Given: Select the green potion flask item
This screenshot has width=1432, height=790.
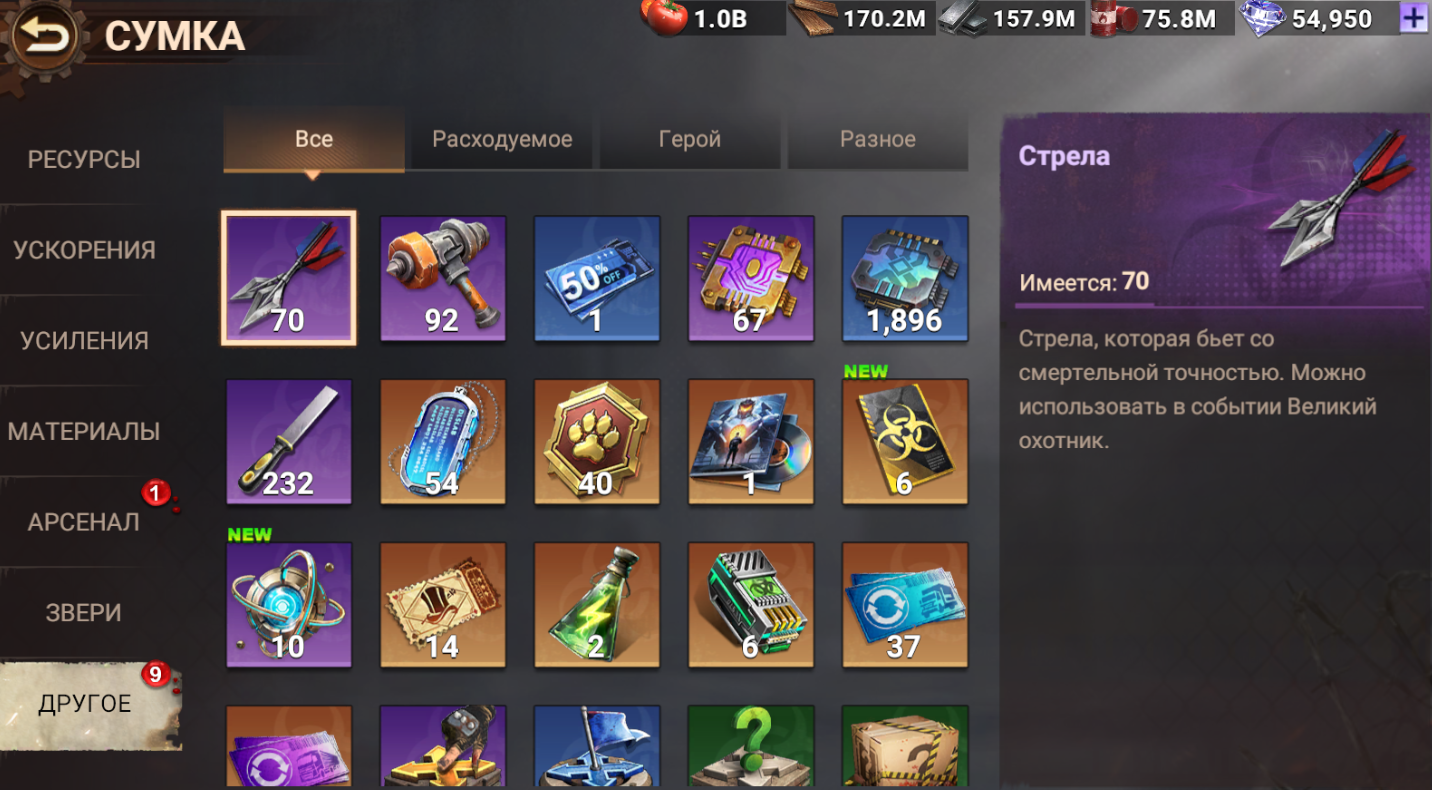Looking at the screenshot, I should [x=597, y=605].
